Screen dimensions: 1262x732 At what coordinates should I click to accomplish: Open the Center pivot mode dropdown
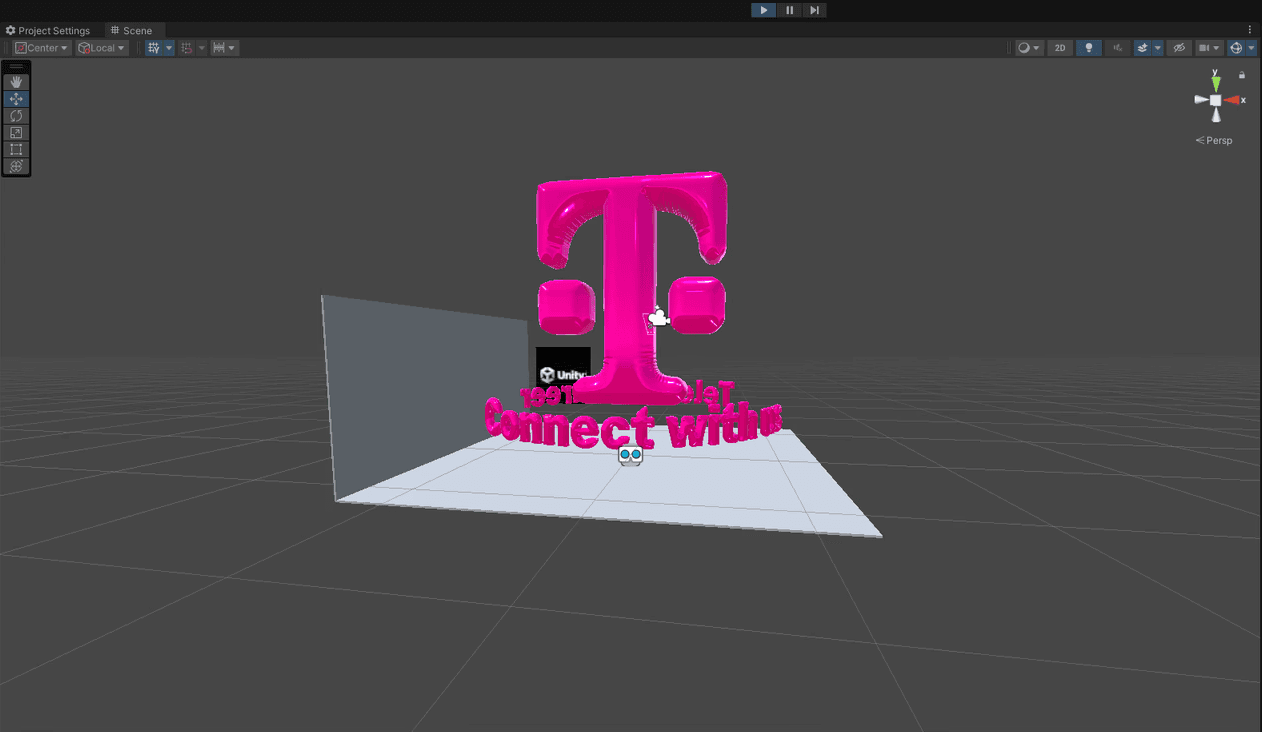[41, 48]
